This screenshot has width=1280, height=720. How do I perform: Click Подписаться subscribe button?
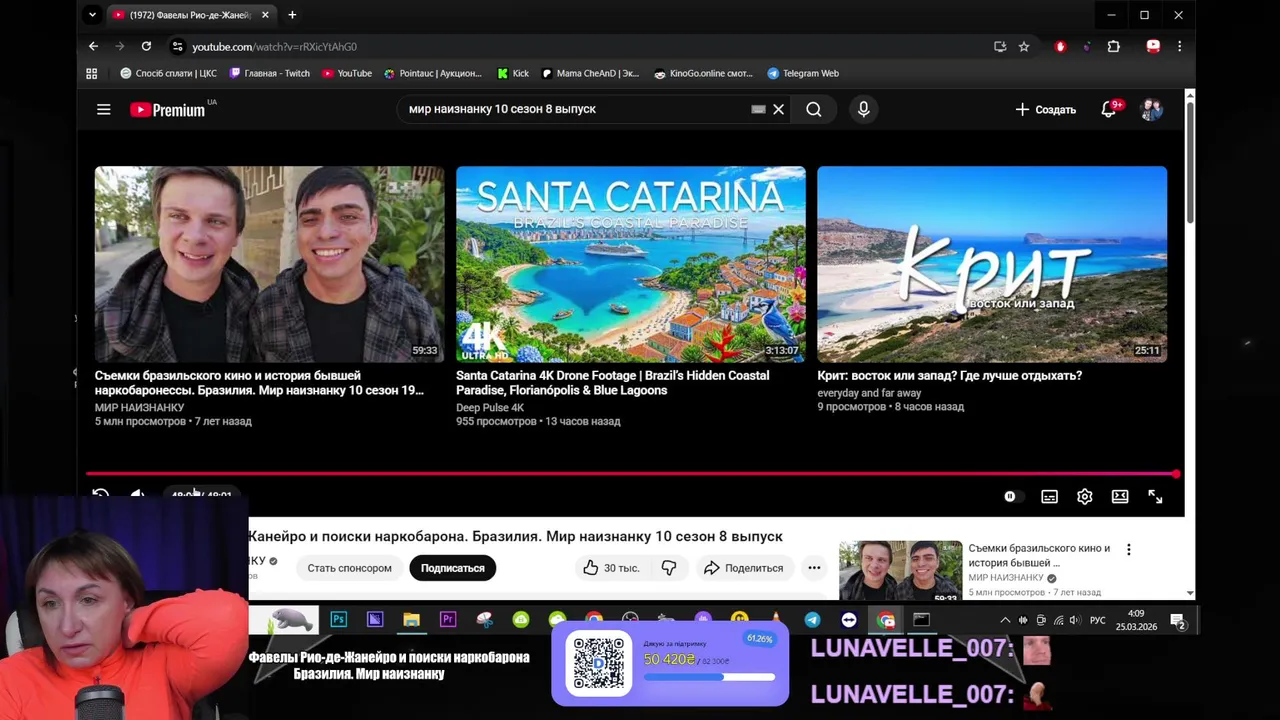coord(452,568)
